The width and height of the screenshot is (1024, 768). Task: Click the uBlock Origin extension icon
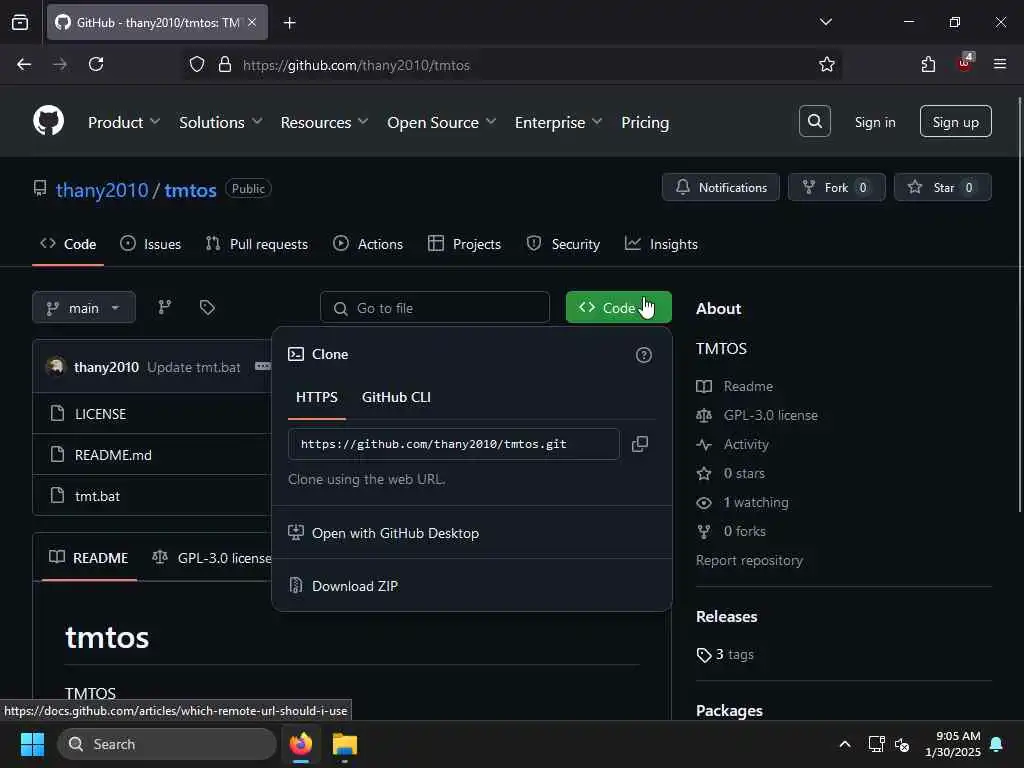pyautogui.click(x=964, y=63)
